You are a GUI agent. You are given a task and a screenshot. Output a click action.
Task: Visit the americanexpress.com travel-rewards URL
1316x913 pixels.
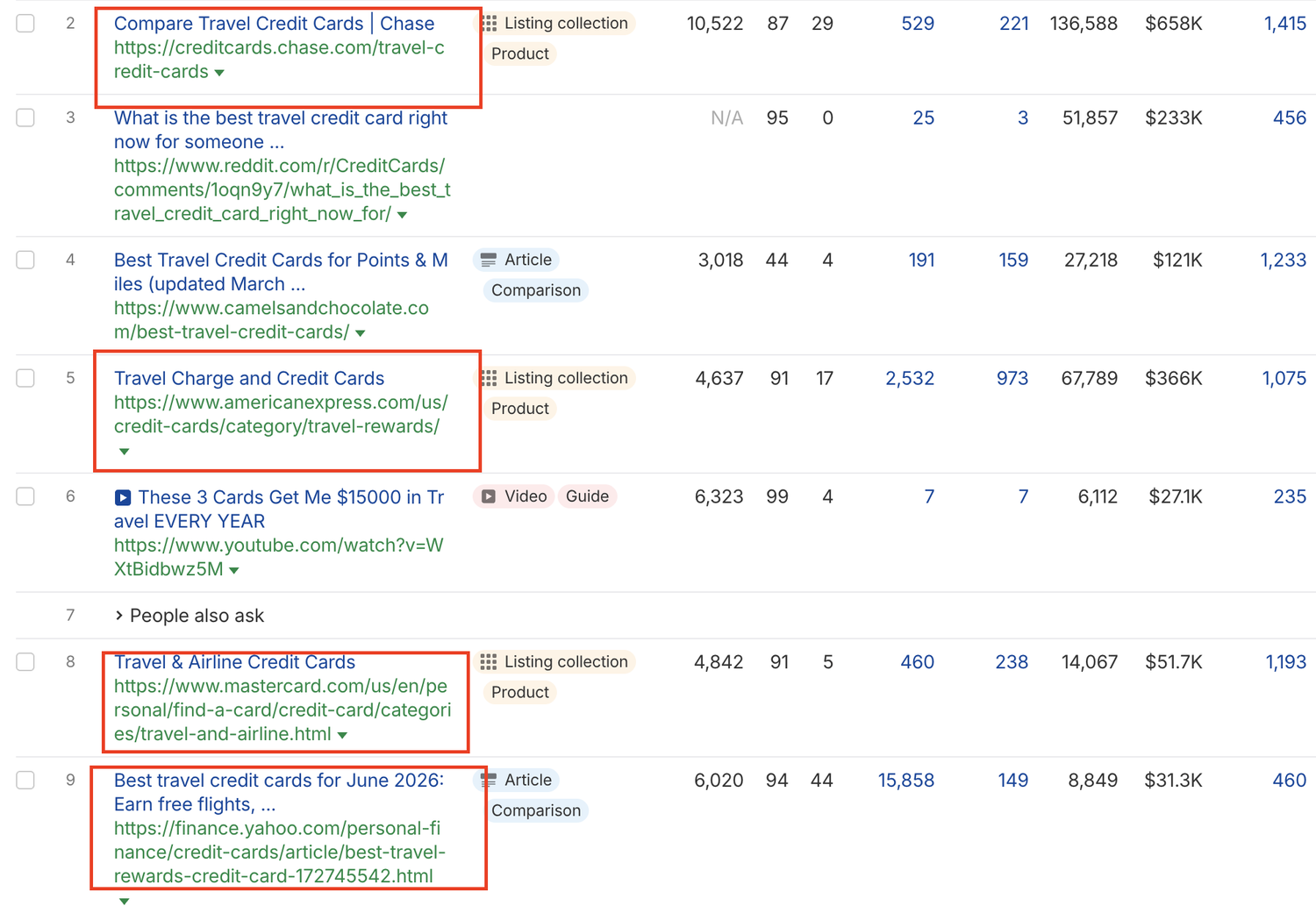tap(281, 415)
